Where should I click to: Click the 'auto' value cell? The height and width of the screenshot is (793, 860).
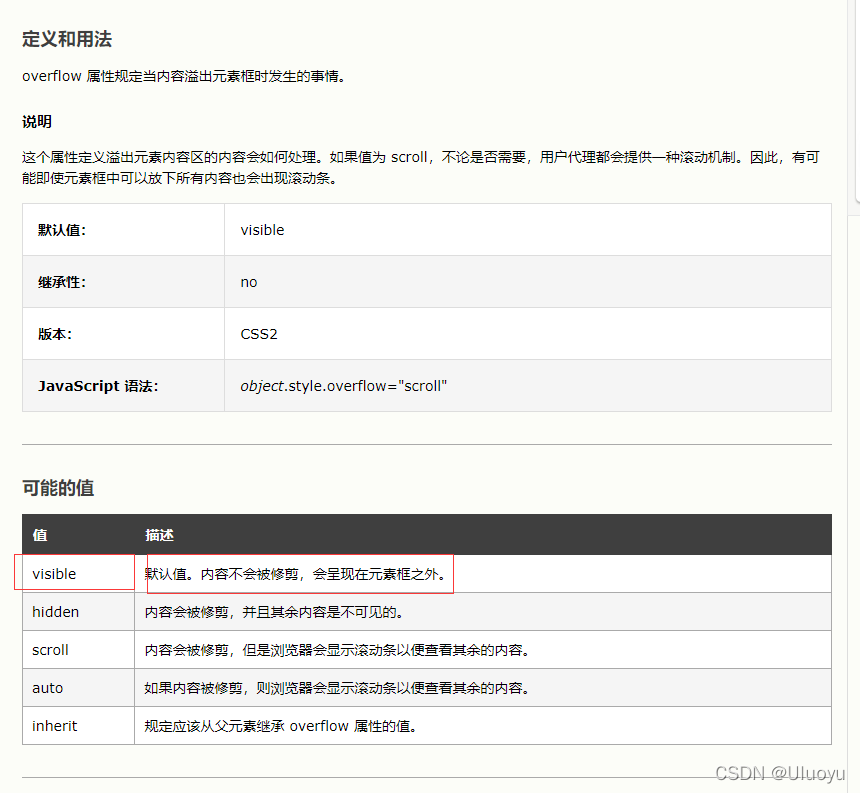pos(78,688)
